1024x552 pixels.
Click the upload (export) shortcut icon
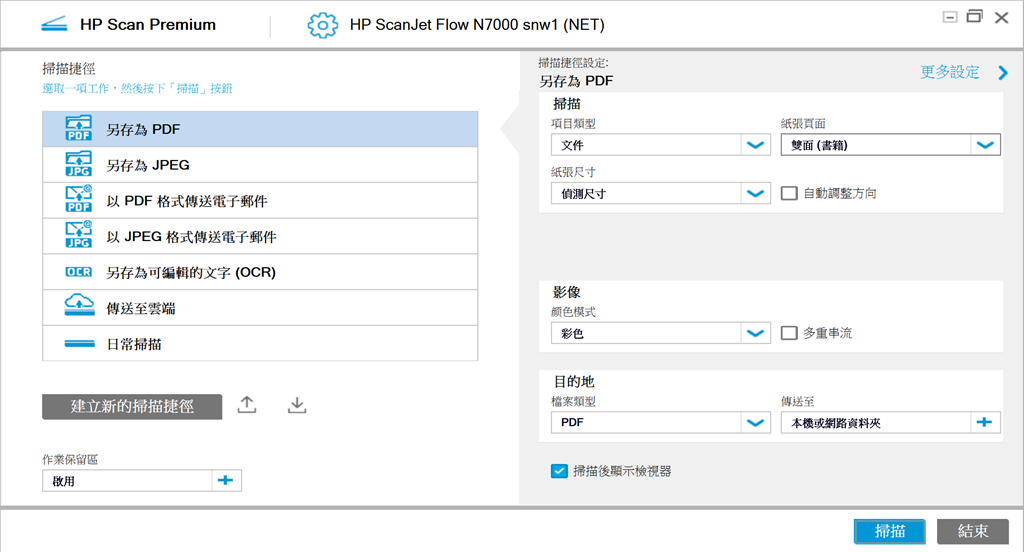coord(247,405)
